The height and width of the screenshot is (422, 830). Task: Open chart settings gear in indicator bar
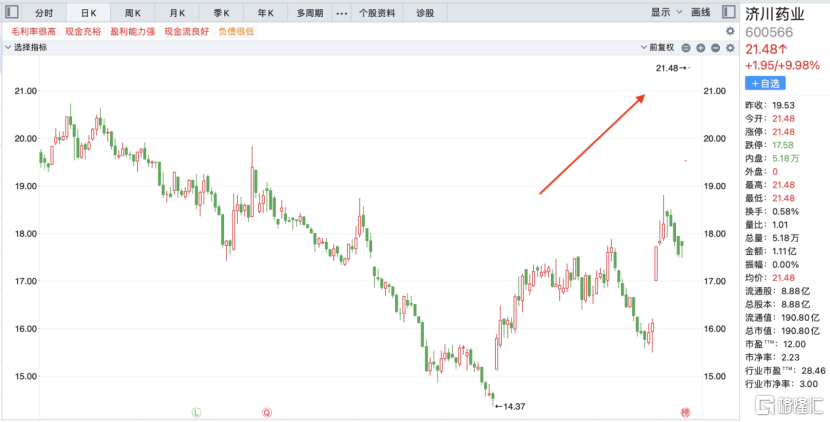[729, 47]
